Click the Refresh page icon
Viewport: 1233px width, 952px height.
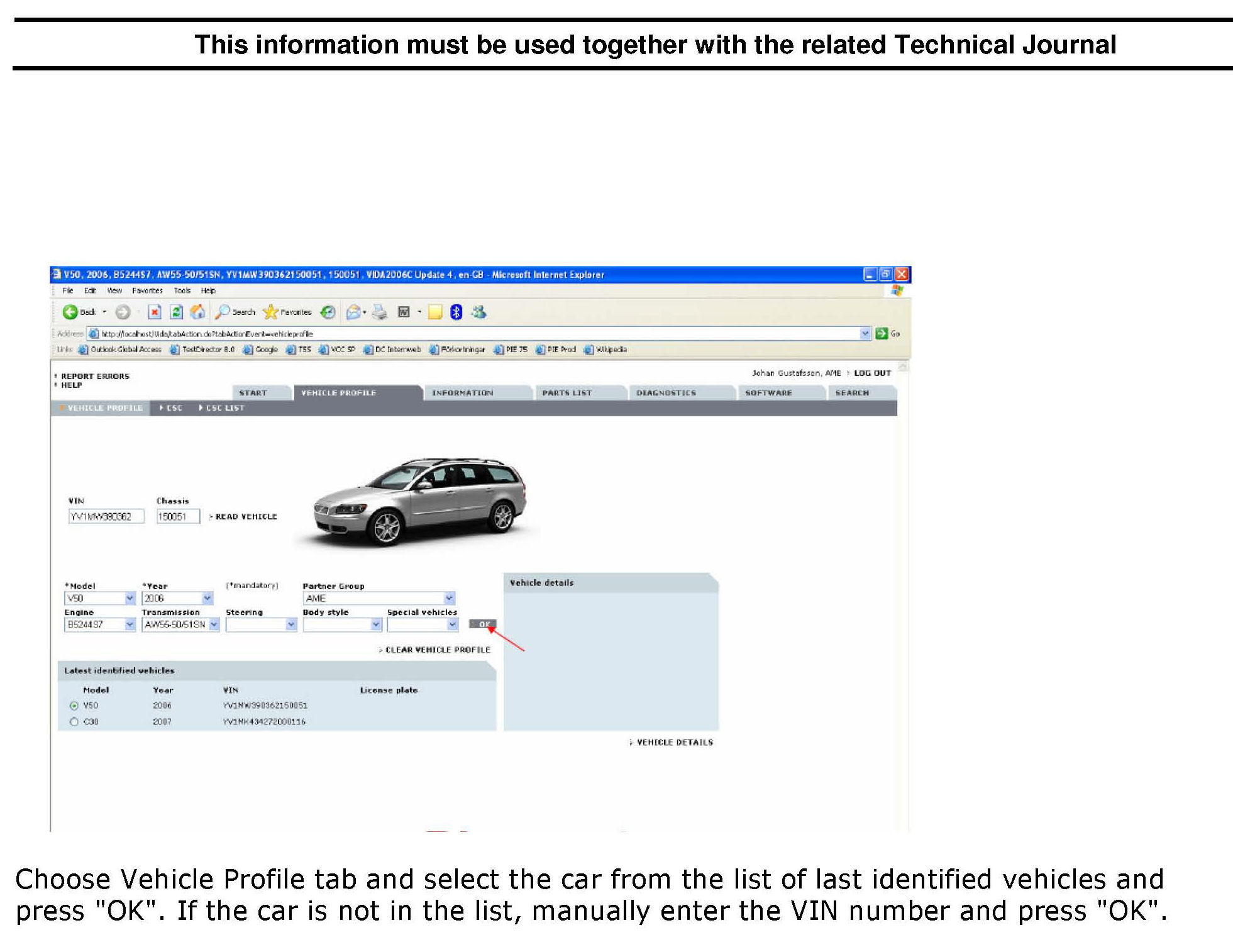(x=177, y=312)
